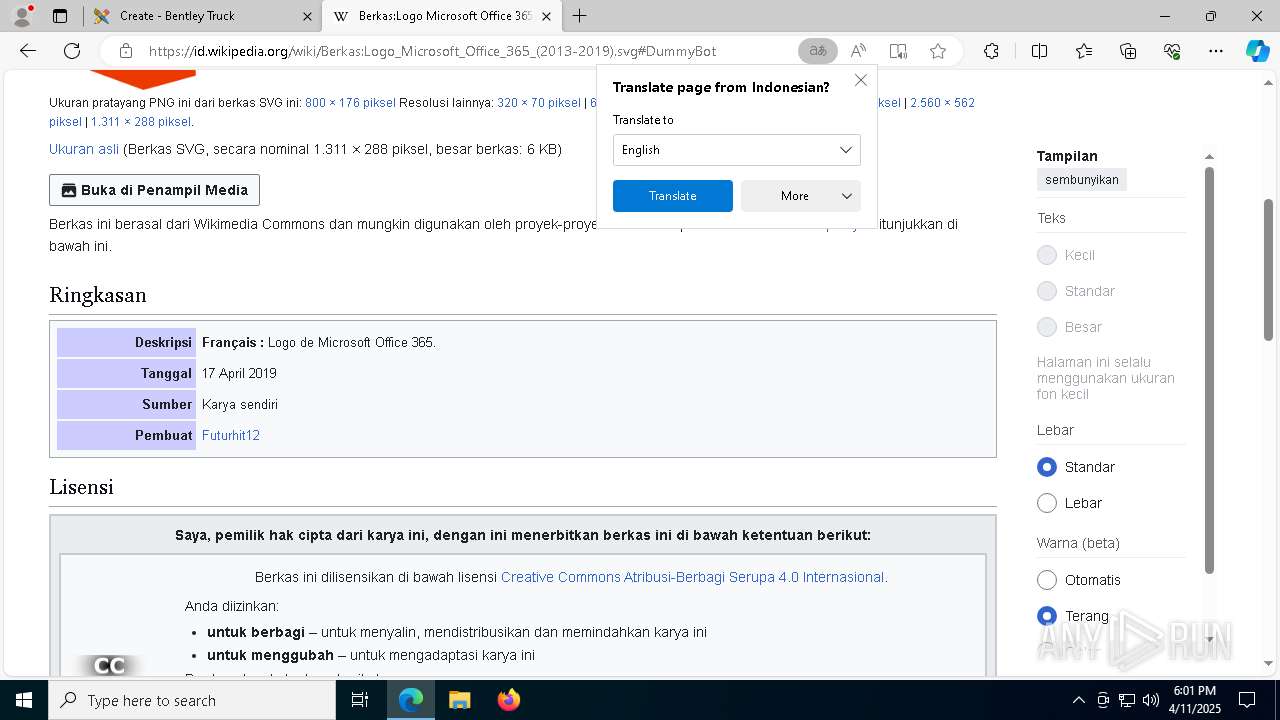Refresh the current page

(x=72, y=51)
